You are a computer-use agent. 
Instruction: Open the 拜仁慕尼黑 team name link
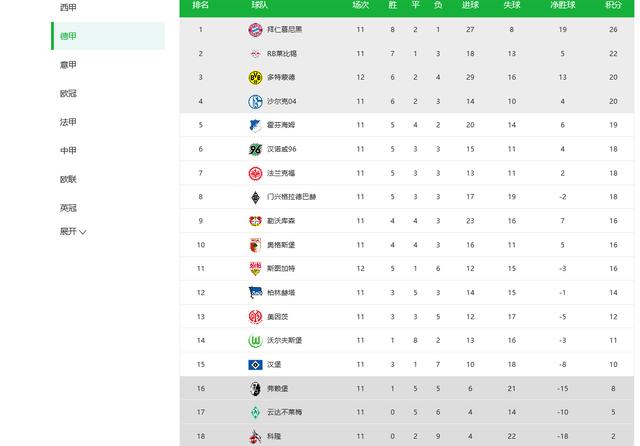pos(284,29)
